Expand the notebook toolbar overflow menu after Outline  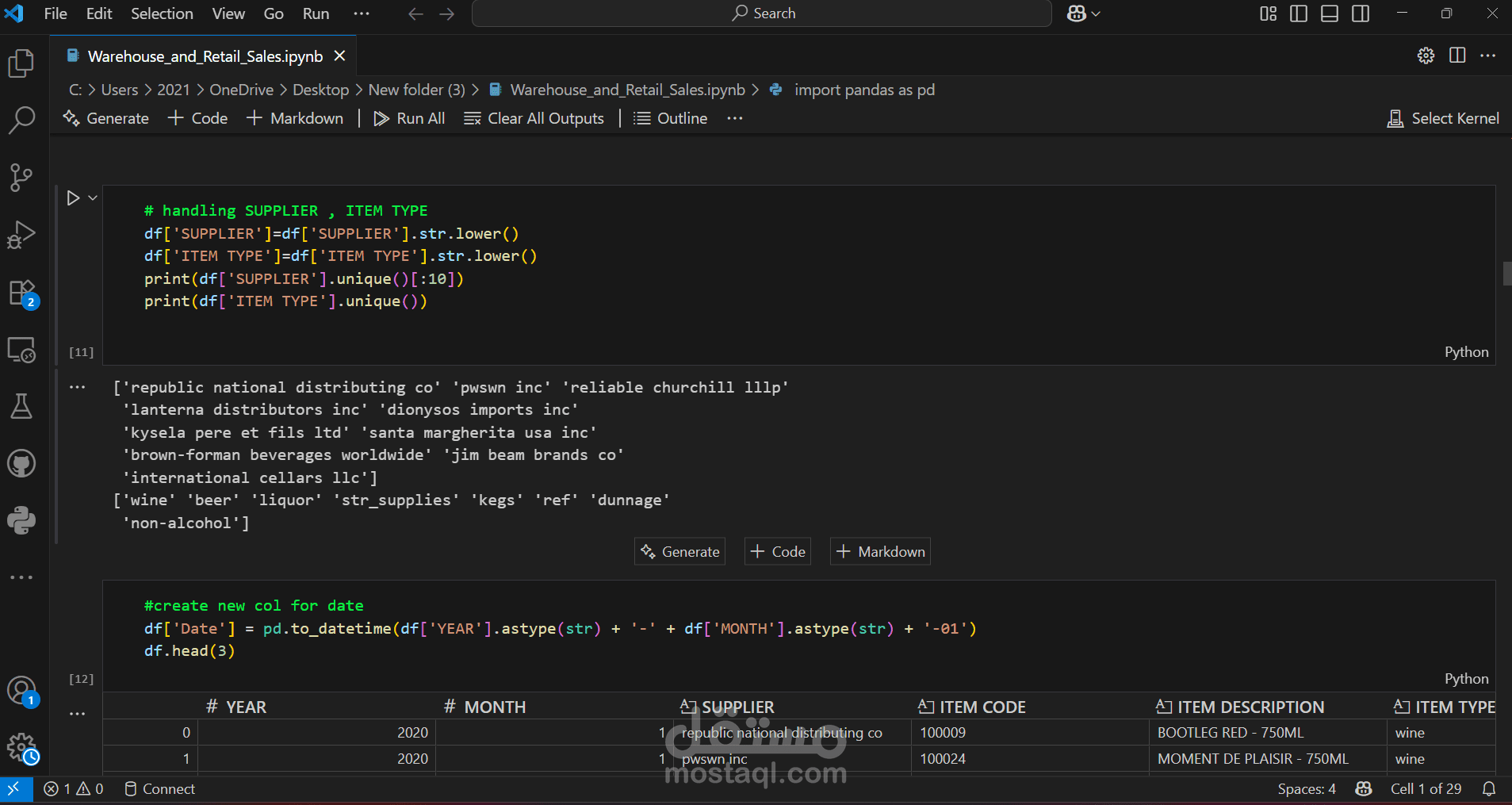[735, 118]
